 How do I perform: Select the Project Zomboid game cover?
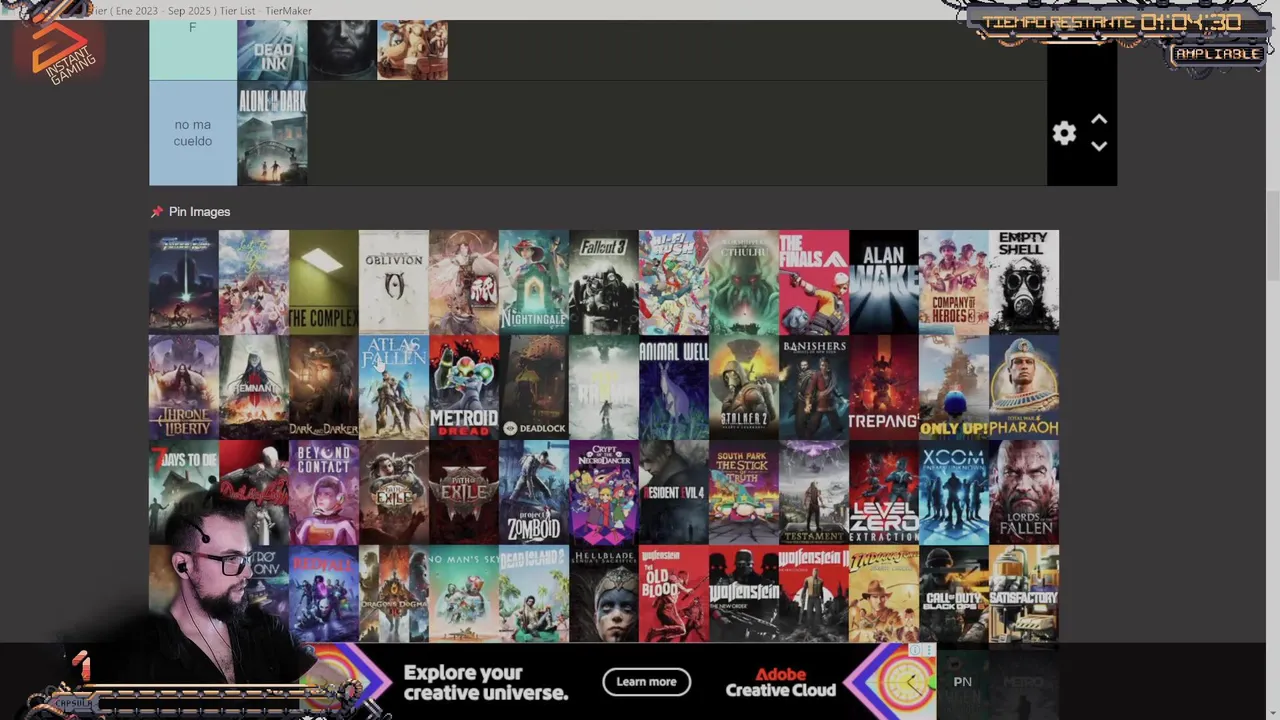(534, 492)
